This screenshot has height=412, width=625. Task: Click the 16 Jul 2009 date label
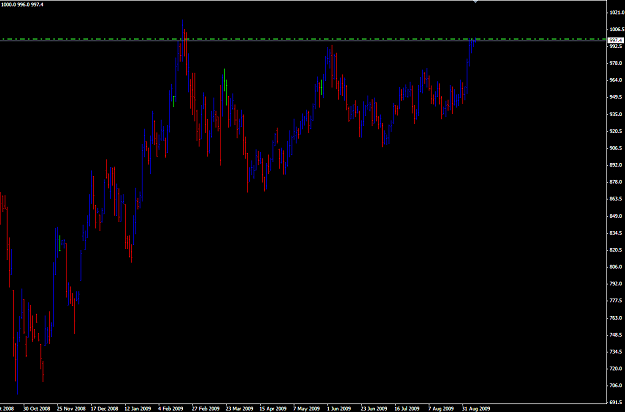(407, 408)
